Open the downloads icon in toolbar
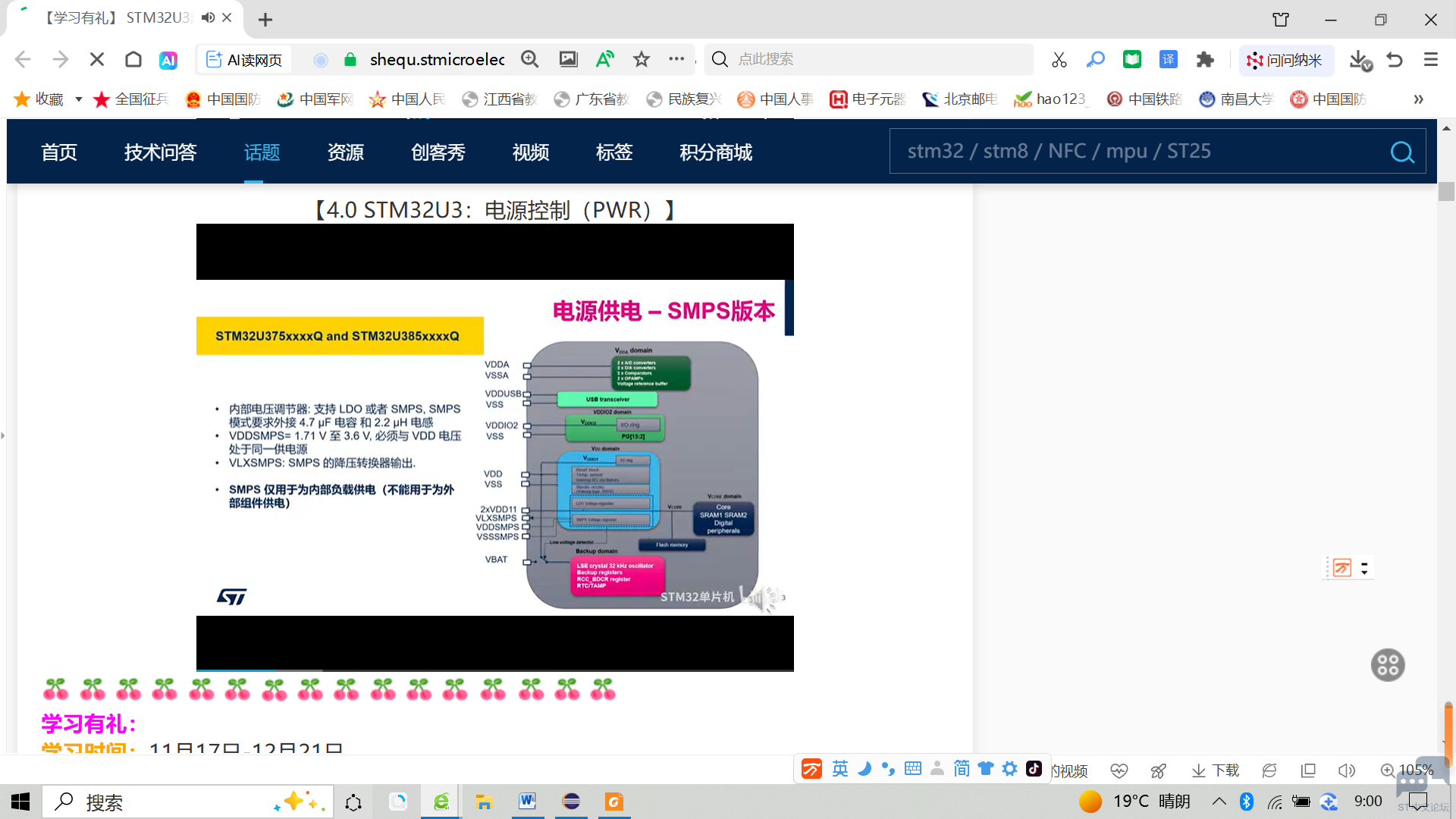The image size is (1456, 819). 1360,60
